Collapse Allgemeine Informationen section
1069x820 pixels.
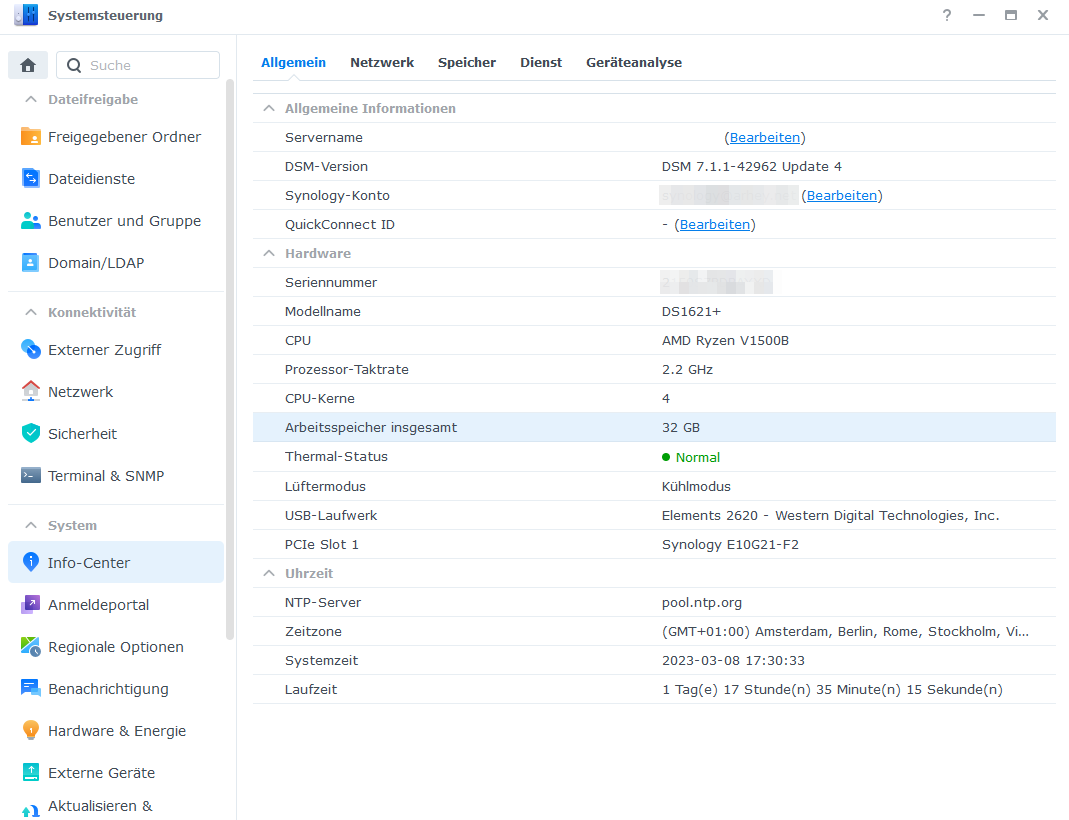(x=269, y=108)
